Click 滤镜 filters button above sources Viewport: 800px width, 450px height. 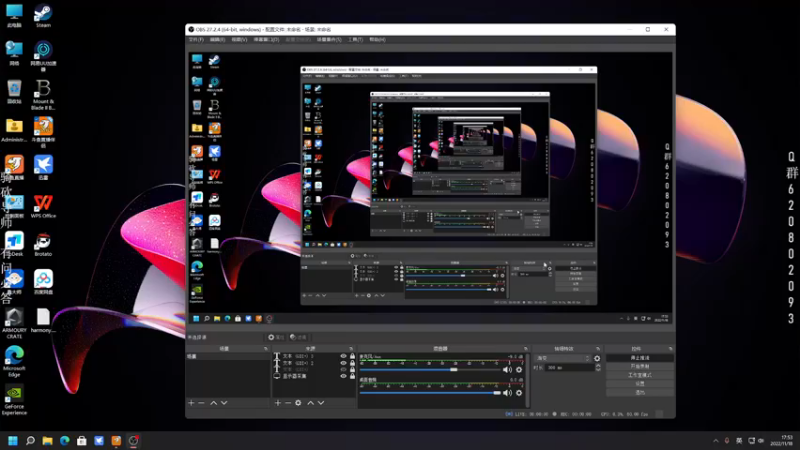298,337
